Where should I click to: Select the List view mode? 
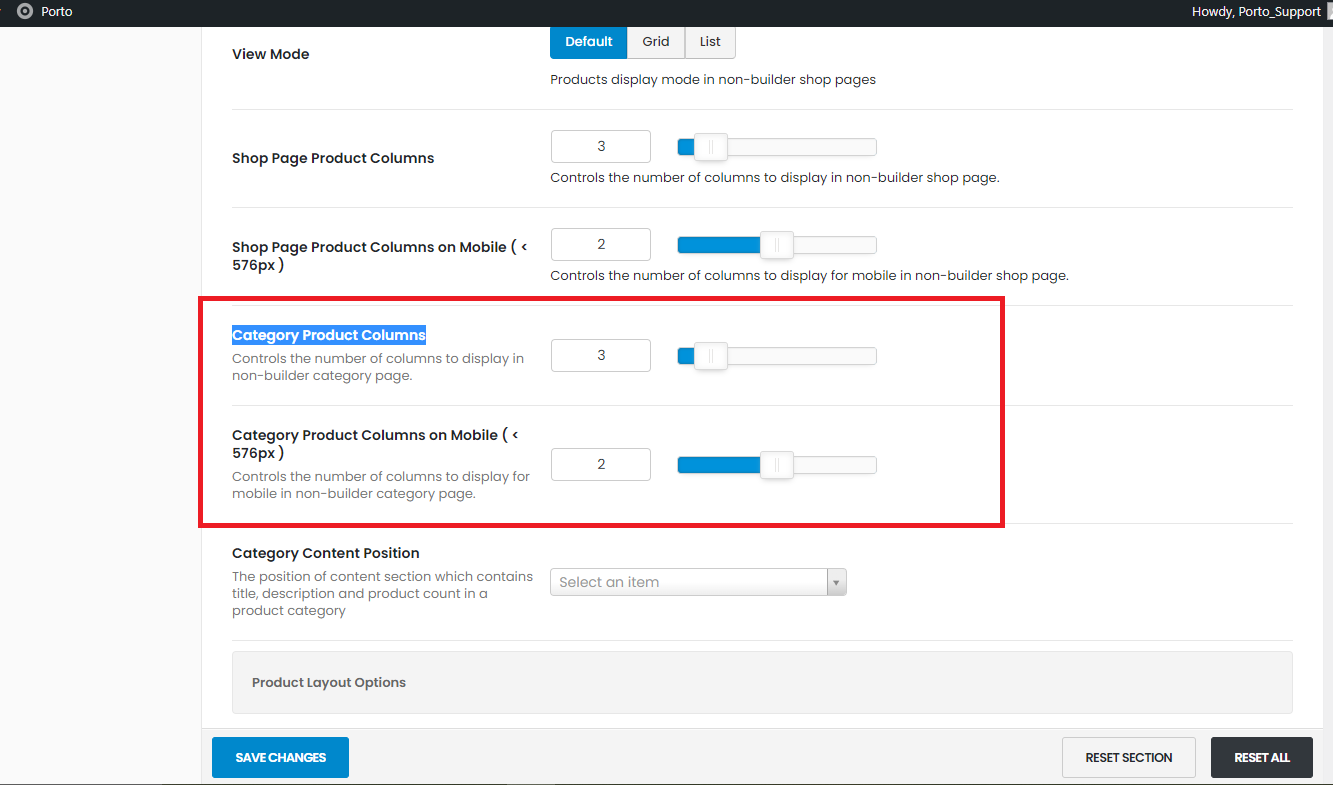(x=710, y=41)
